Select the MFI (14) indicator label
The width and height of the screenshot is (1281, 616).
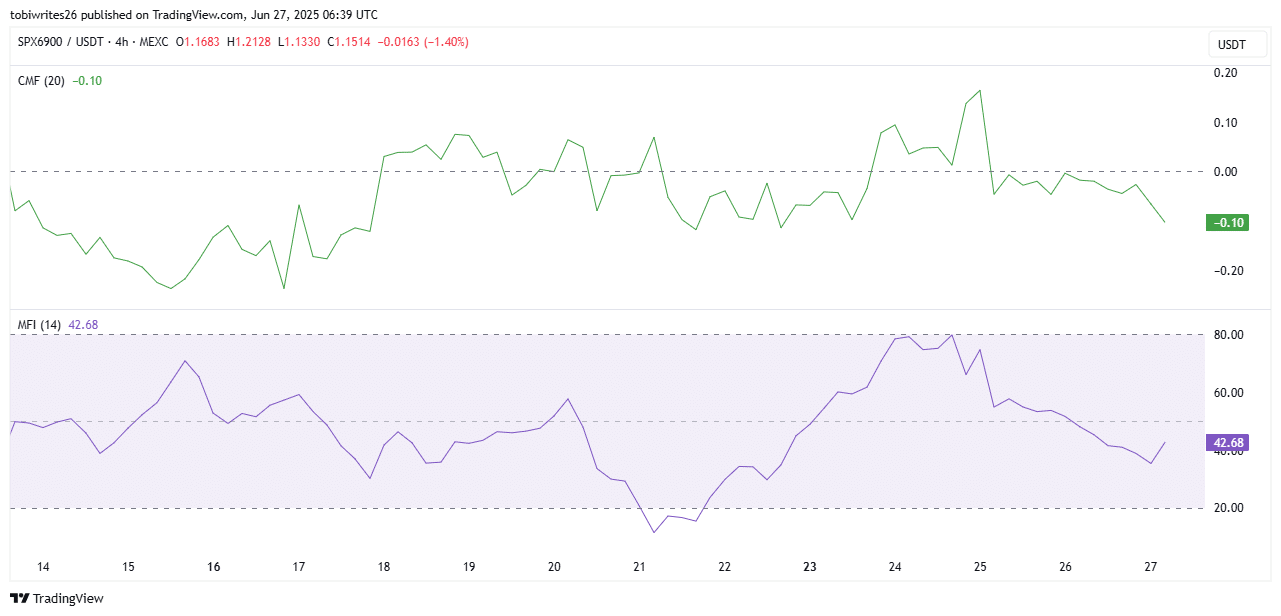click(x=40, y=325)
